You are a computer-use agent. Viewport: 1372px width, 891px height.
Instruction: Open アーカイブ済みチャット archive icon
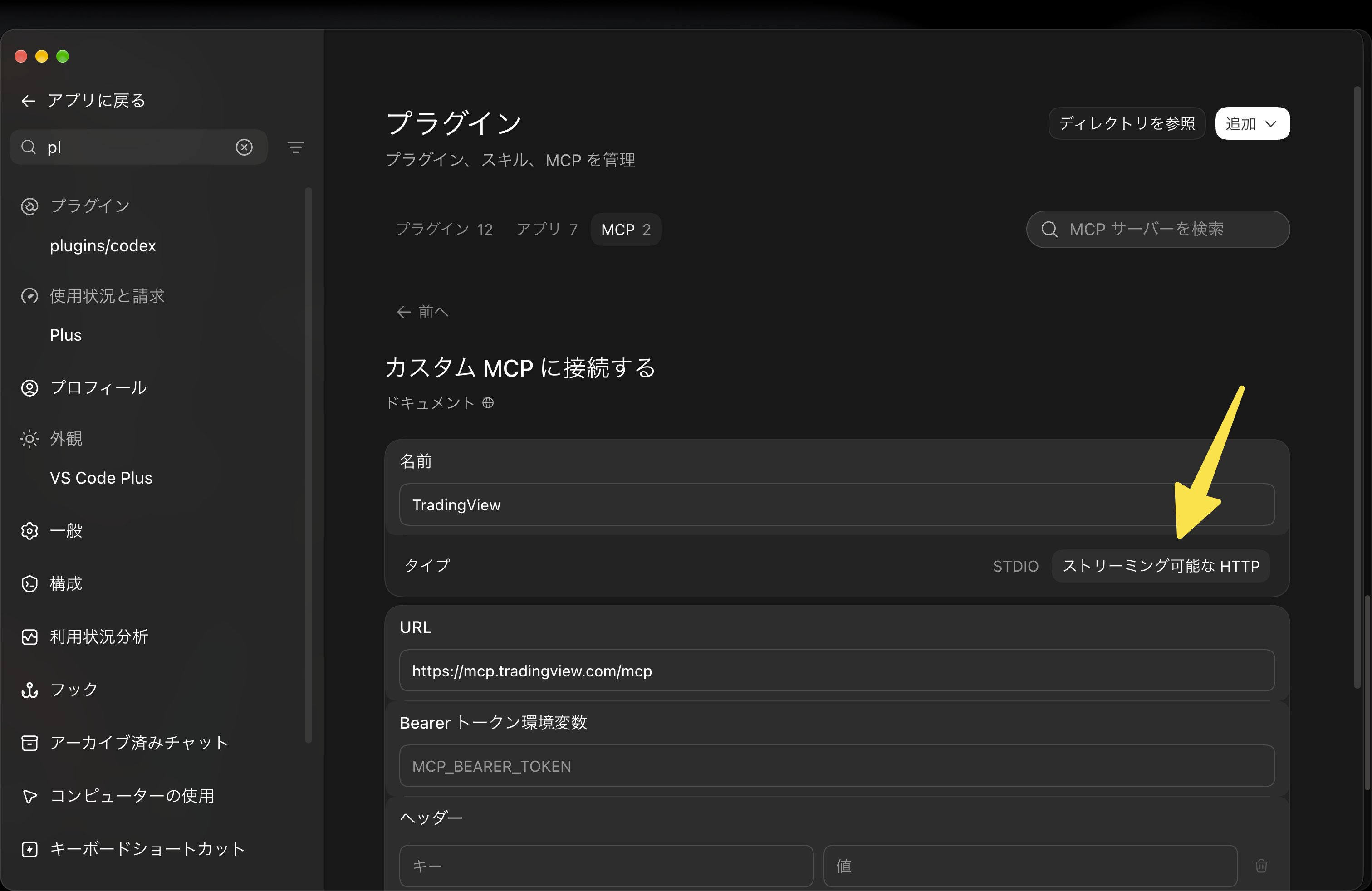click(x=29, y=743)
